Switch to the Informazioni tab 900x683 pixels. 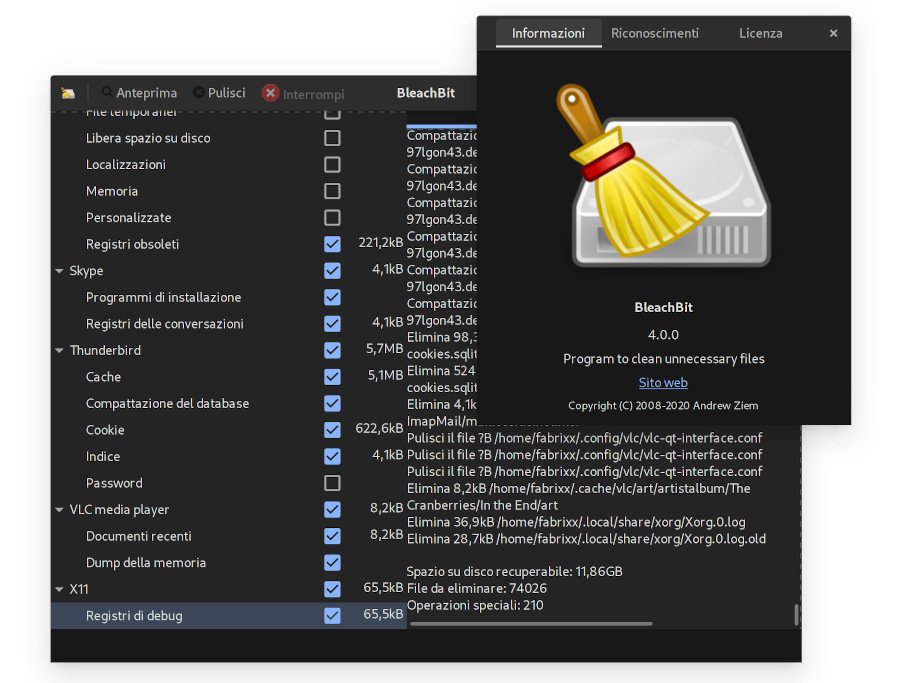548,33
